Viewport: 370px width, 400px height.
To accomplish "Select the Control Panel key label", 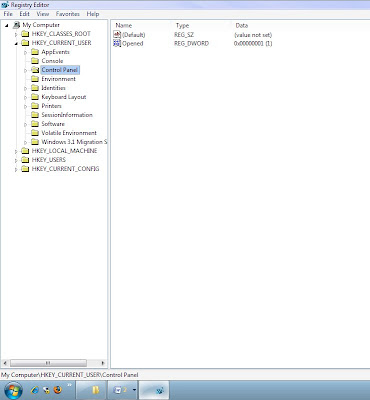I will click(x=60, y=70).
